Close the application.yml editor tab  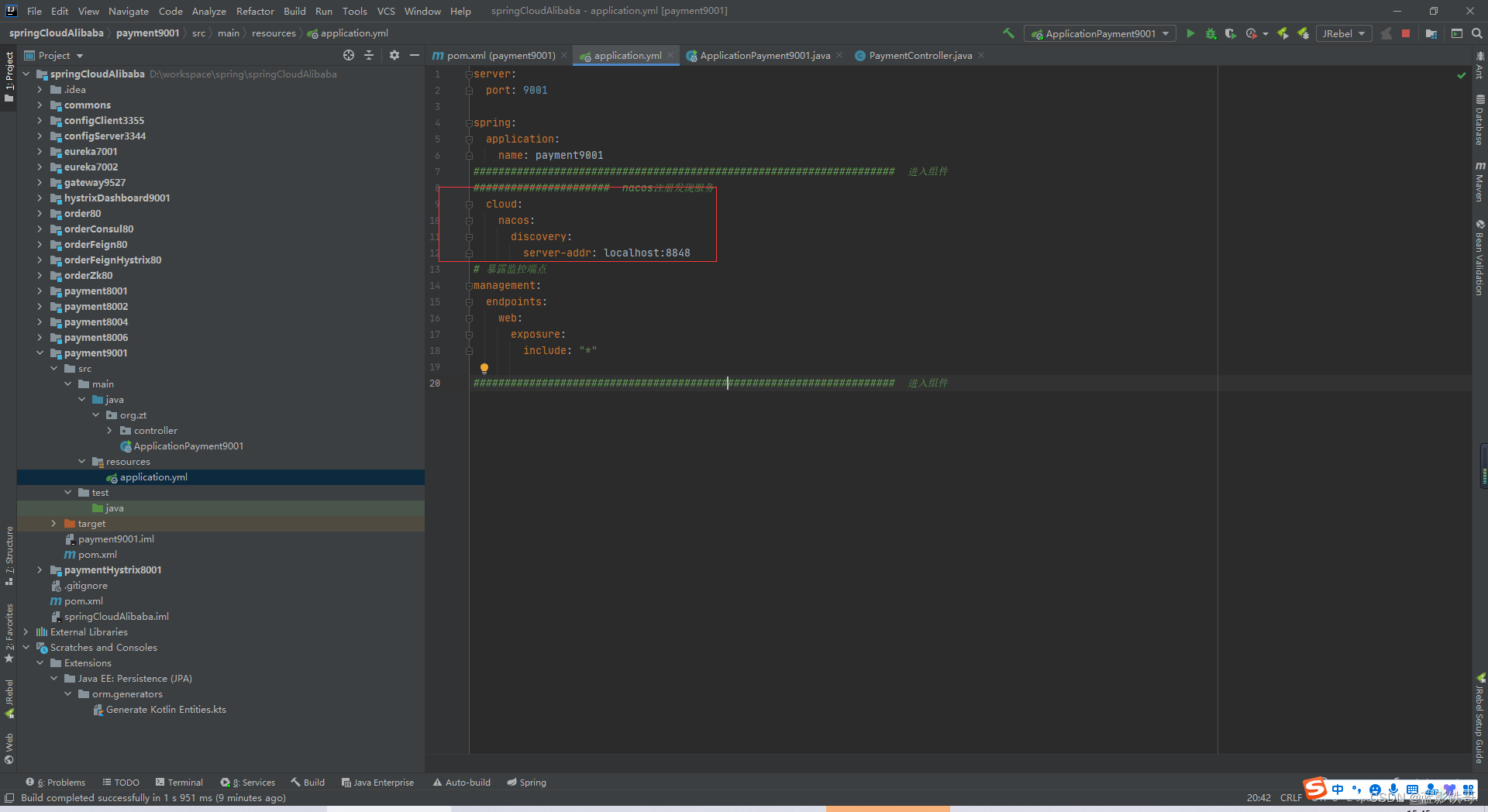670,55
